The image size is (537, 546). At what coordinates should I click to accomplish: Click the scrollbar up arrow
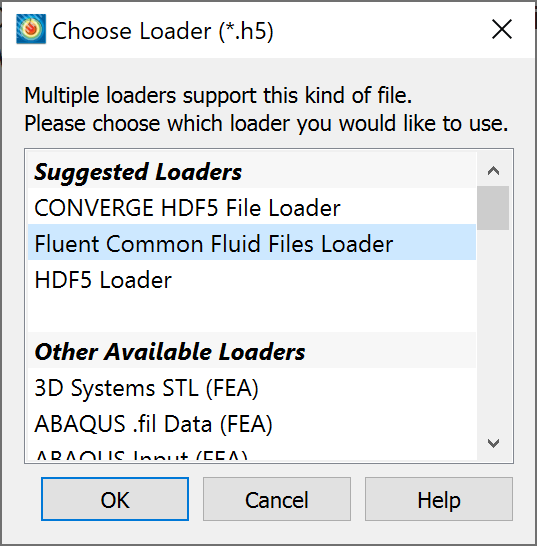[x=493, y=171]
